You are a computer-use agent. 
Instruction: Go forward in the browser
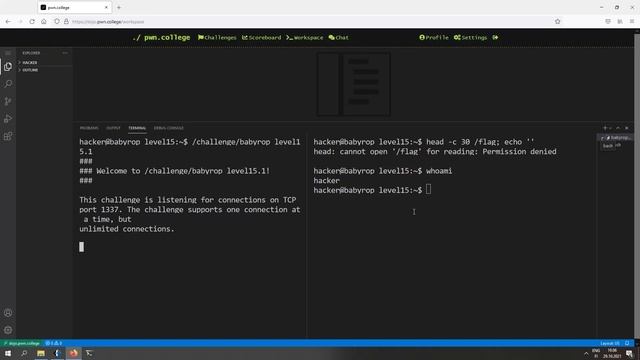click(x=20, y=22)
